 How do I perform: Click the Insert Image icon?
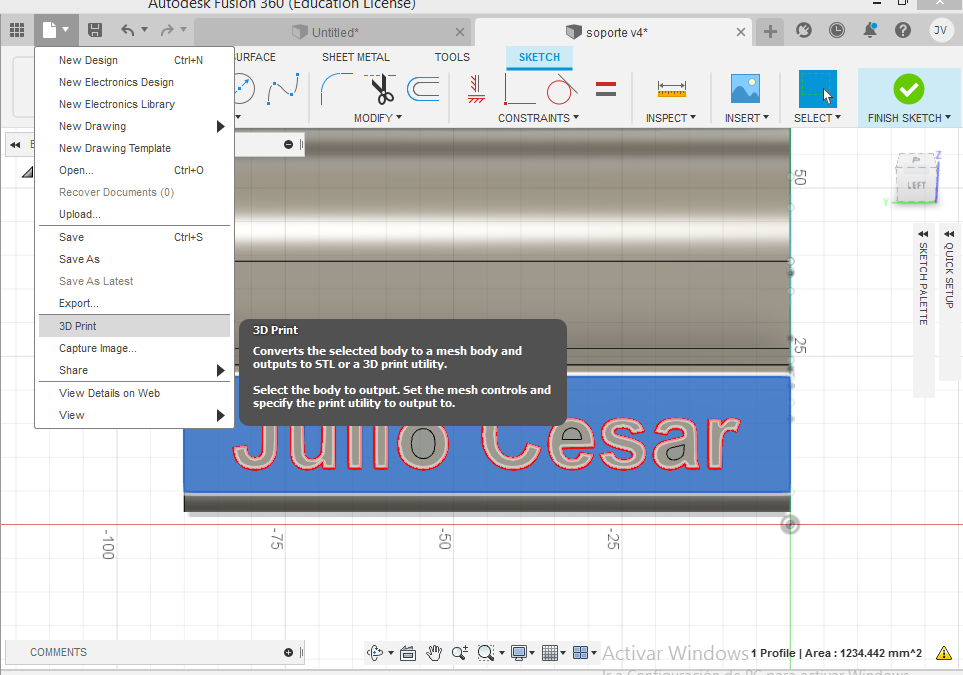(x=745, y=88)
